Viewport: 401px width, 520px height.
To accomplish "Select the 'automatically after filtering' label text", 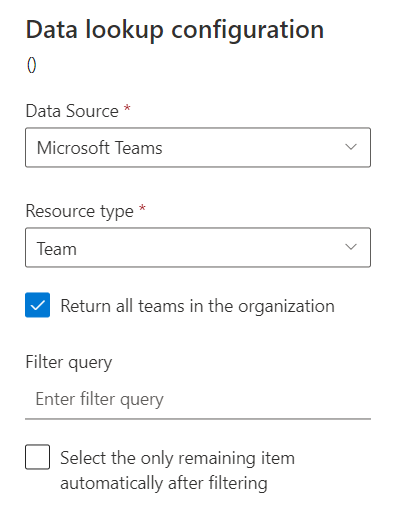I will pos(164,483).
